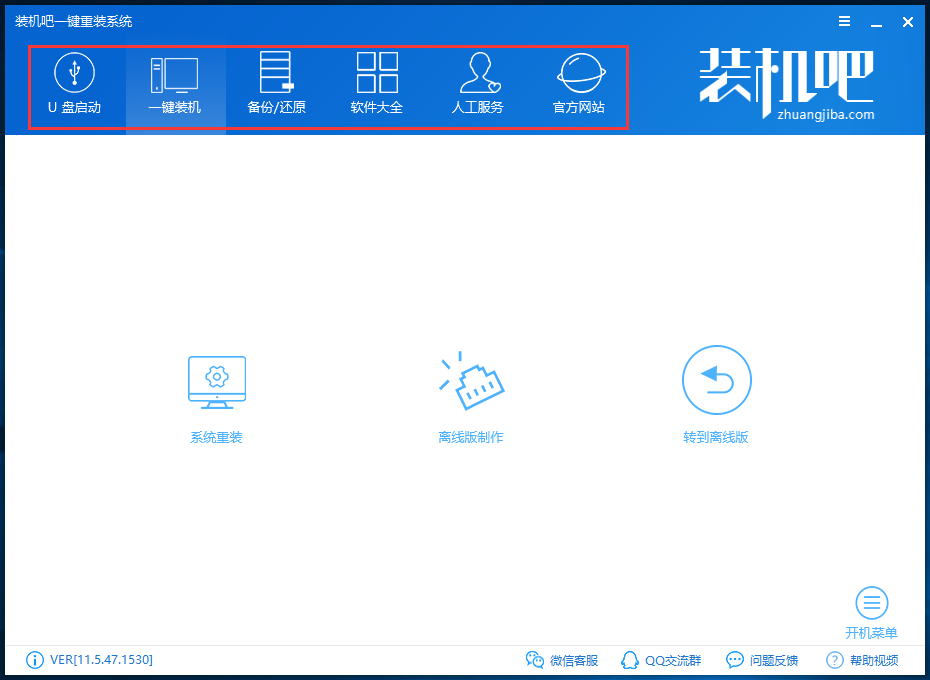
Task: Switch to 转到离线版 offline mode
Action: (716, 393)
